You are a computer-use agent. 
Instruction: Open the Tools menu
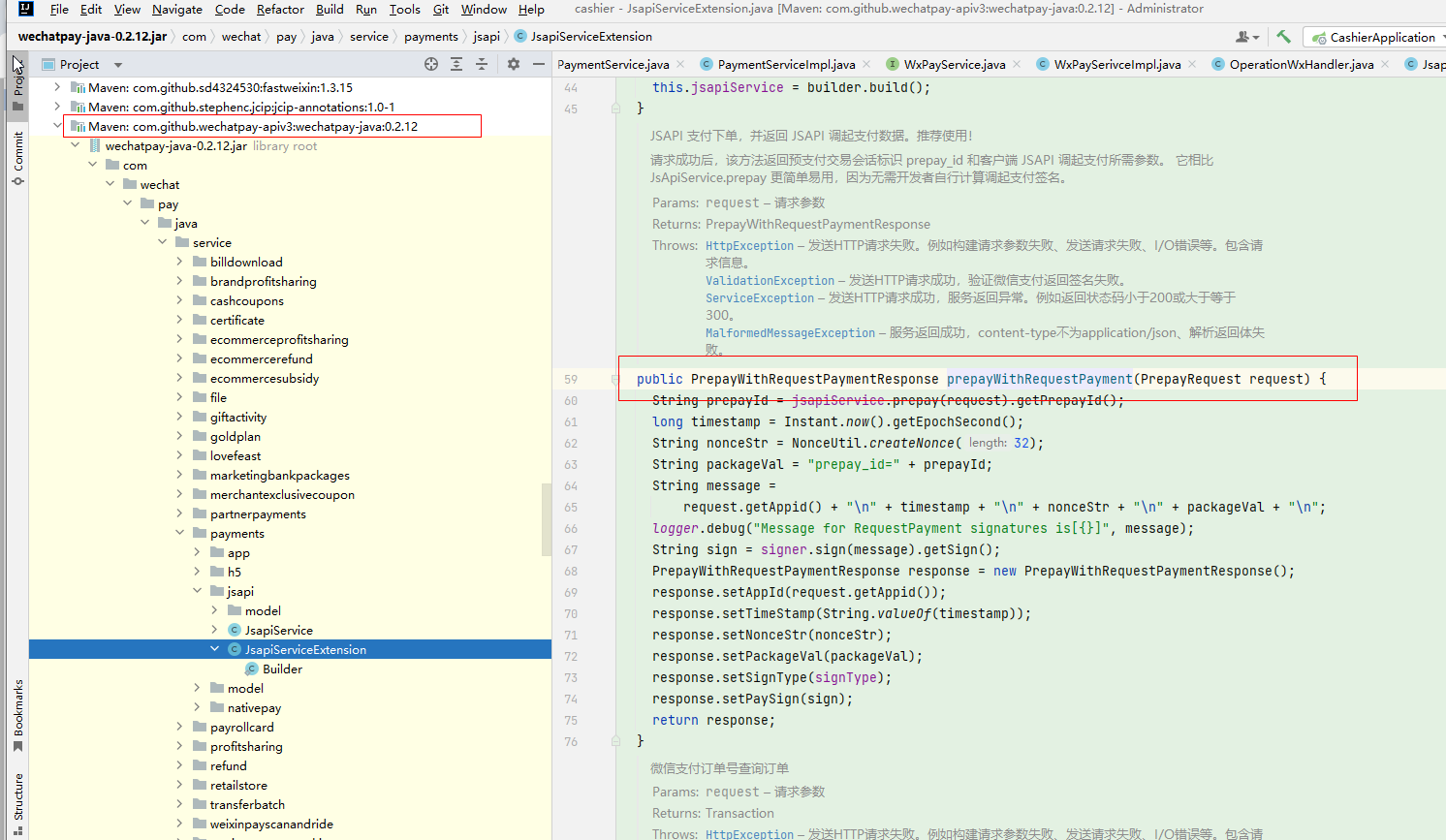[405, 9]
